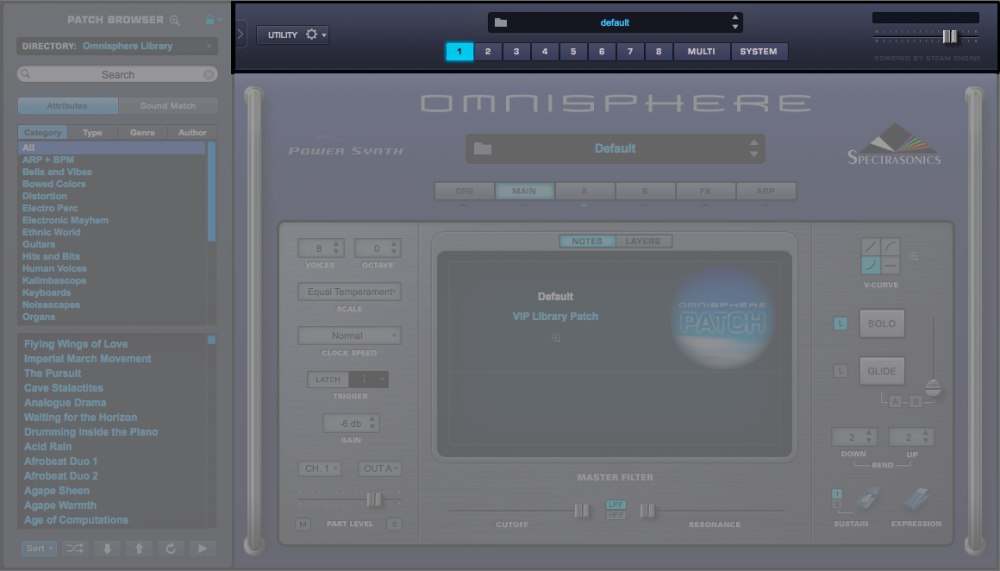Open the SYSTEM page
Image resolution: width=1000 pixels, height=571 pixels.
pyautogui.click(x=759, y=52)
